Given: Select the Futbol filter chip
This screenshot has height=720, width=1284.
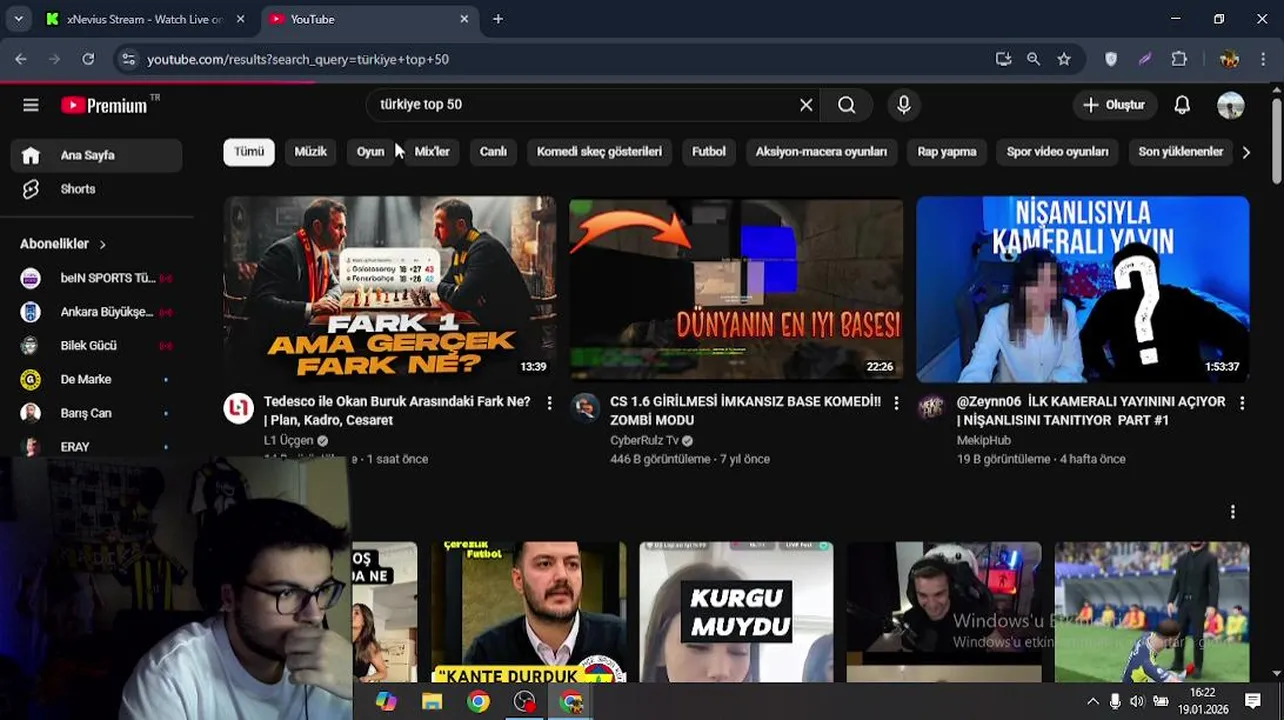Looking at the screenshot, I should click(x=709, y=152).
